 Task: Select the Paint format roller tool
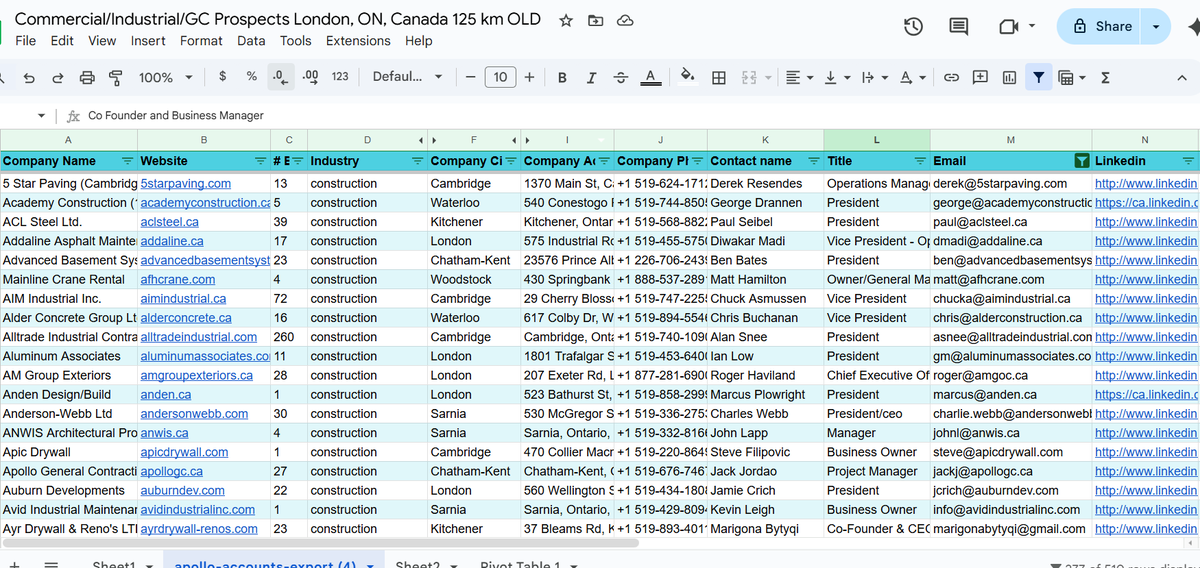coord(115,77)
